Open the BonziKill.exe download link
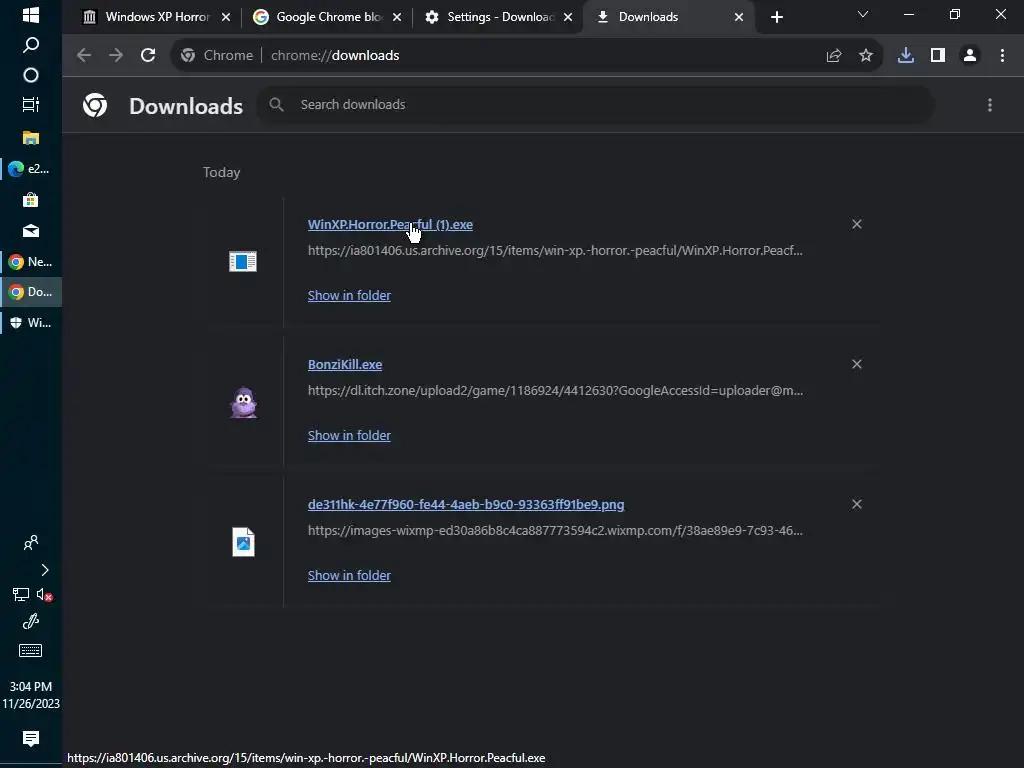This screenshot has height=768, width=1024. (345, 364)
